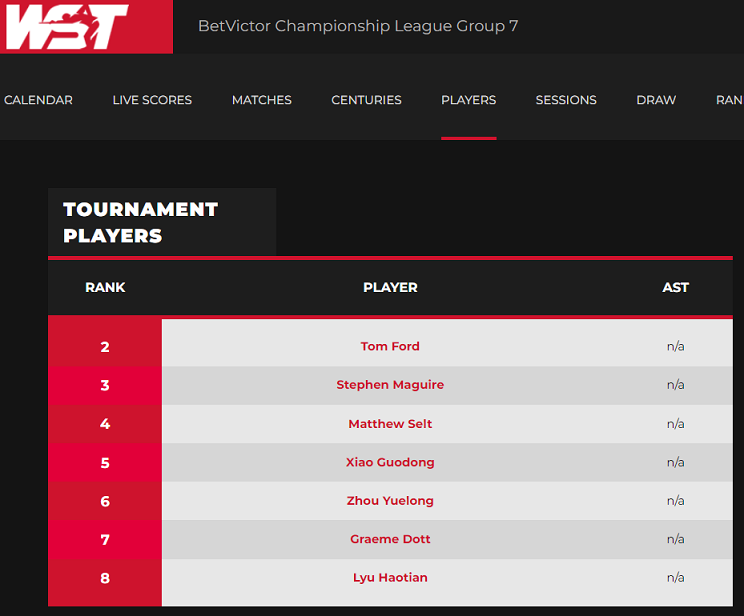Screen dimensions: 744x616
Task: Open Tom Ford's player profile
Action: [x=390, y=346]
